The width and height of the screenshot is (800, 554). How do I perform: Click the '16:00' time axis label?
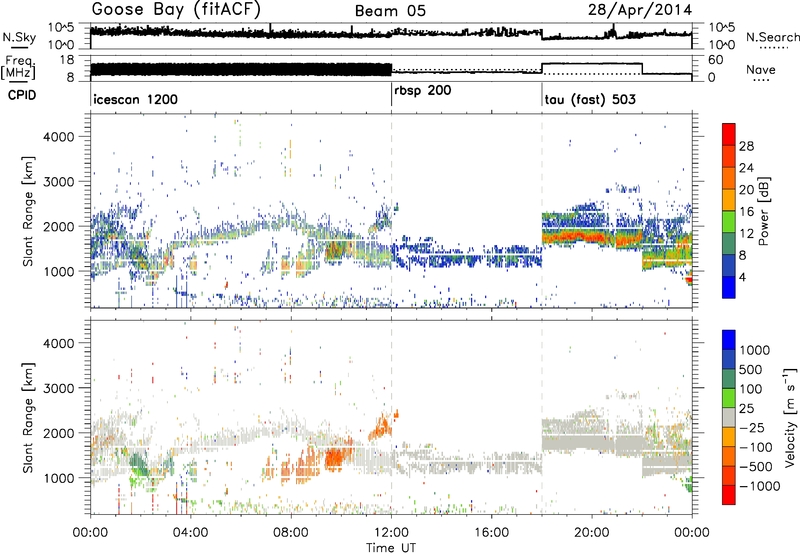click(x=491, y=533)
